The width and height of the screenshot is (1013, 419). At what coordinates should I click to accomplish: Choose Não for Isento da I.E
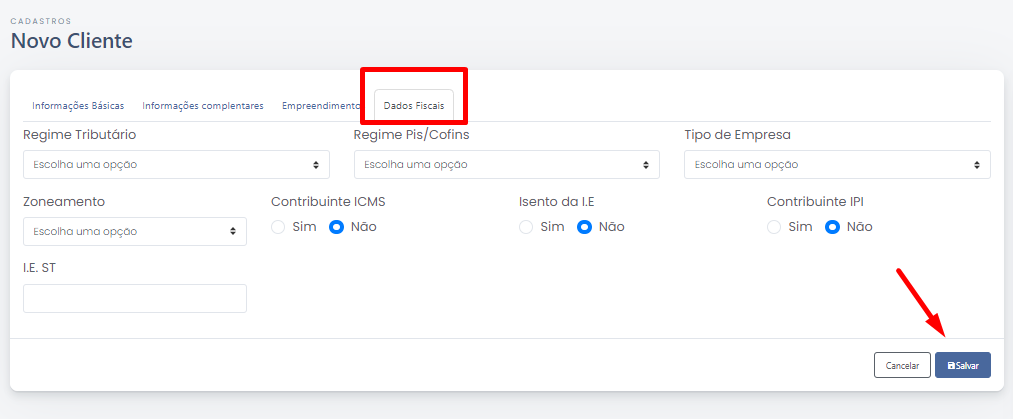pos(584,227)
